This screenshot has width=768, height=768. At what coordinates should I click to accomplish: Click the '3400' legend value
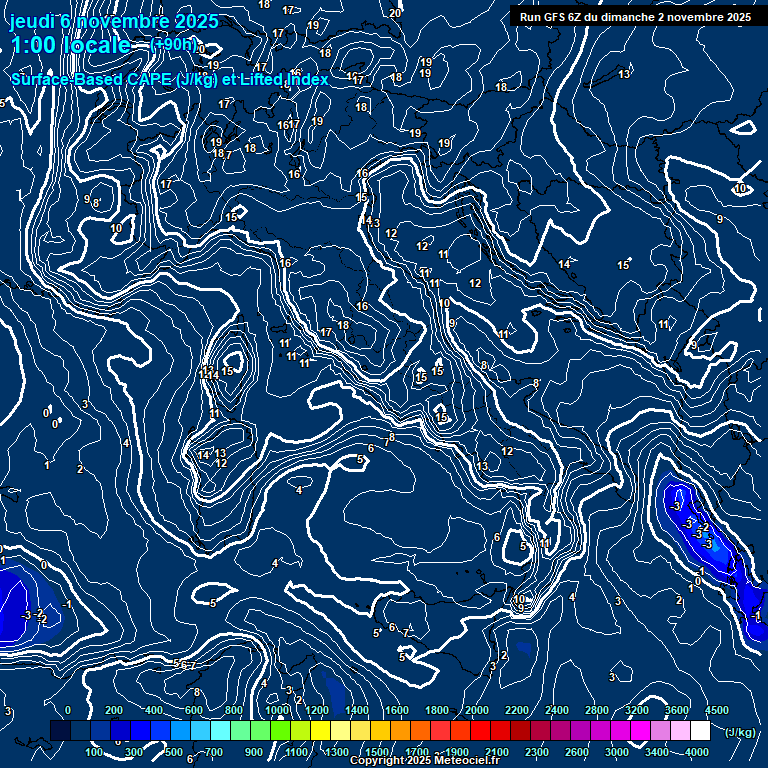[657, 752]
